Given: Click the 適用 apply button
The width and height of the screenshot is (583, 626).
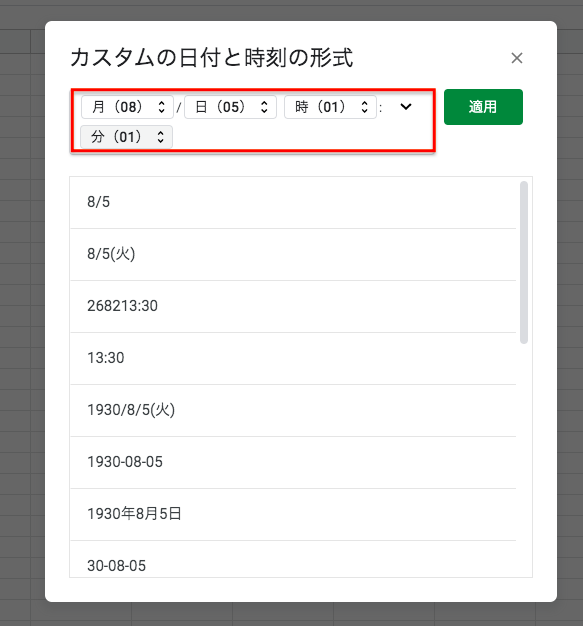Looking at the screenshot, I should pyautogui.click(x=483, y=107).
